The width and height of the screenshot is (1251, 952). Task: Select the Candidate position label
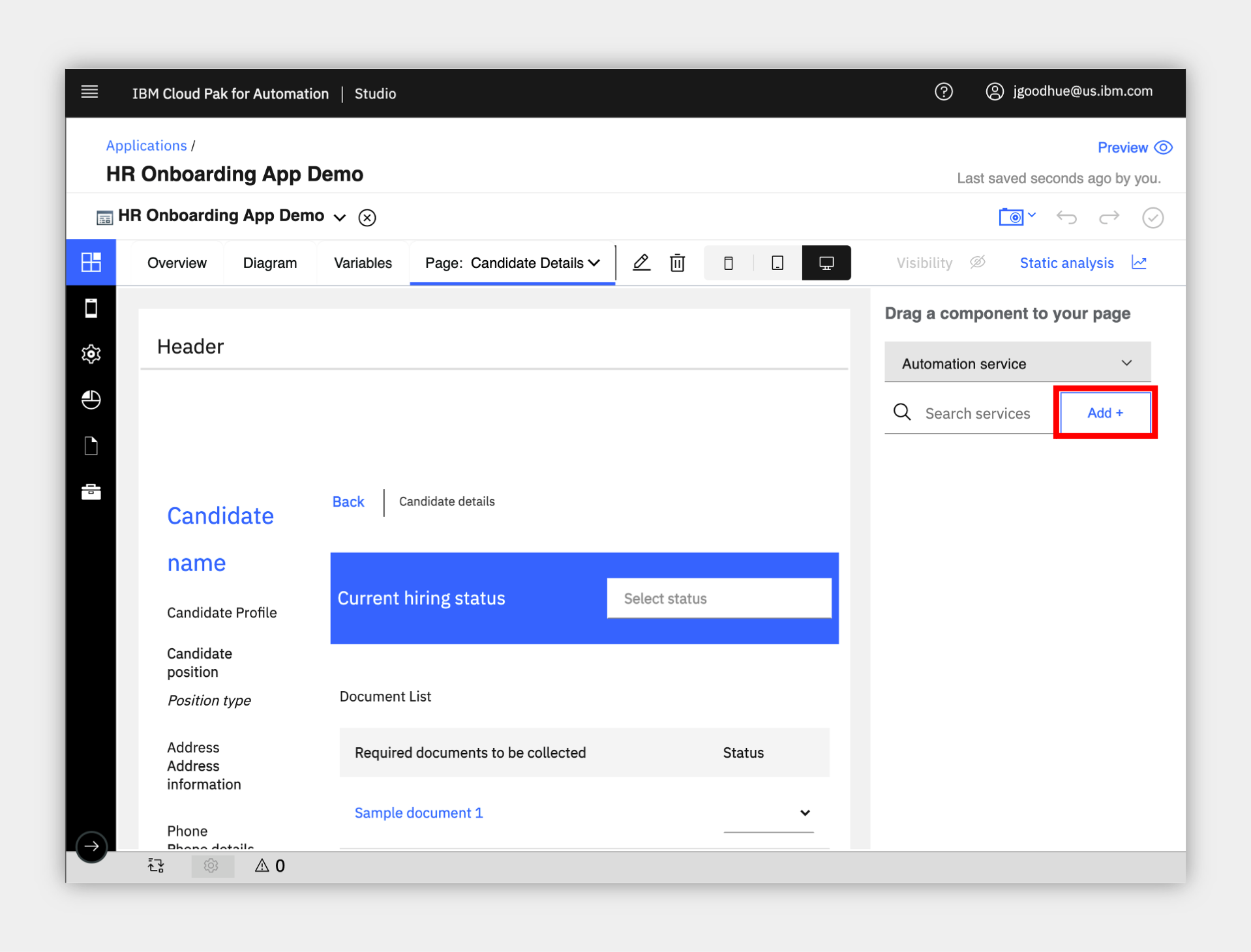[x=200, y=662]
